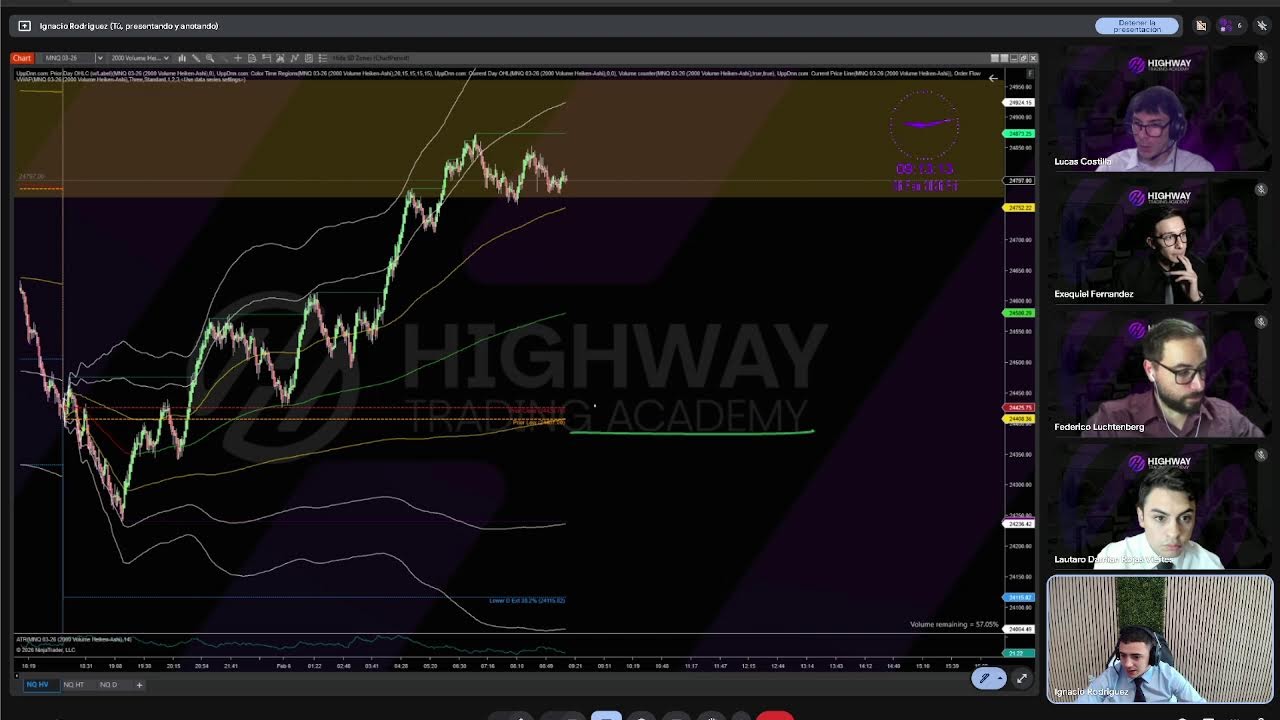The height and width of the screenshot is (720, 1280).
Task: Click Hide SD Zones chart button
Action: pyautogui.click(x=371, y=58)
